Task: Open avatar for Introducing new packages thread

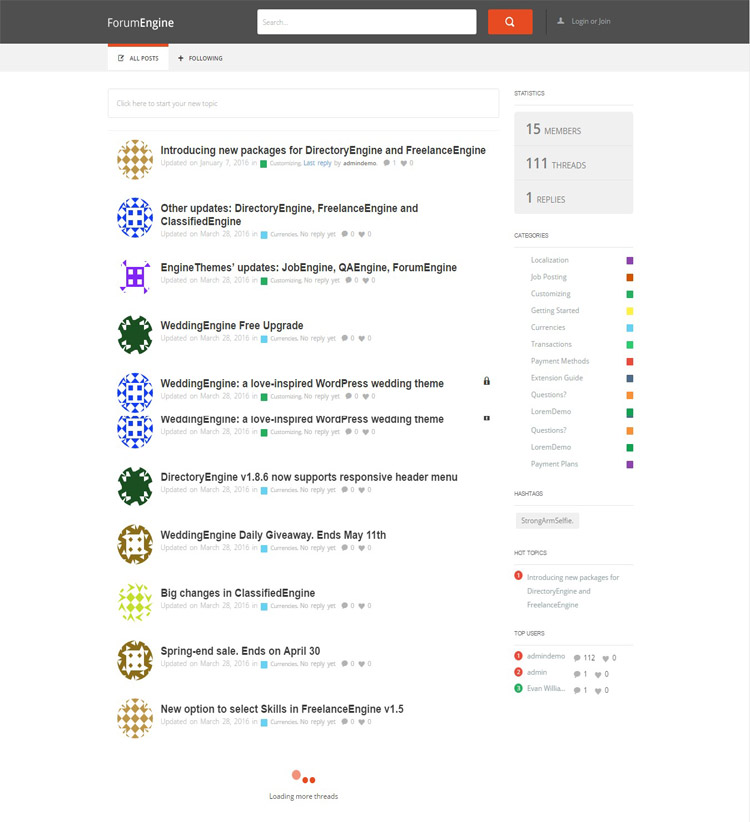Action: [x=135, y=159]
